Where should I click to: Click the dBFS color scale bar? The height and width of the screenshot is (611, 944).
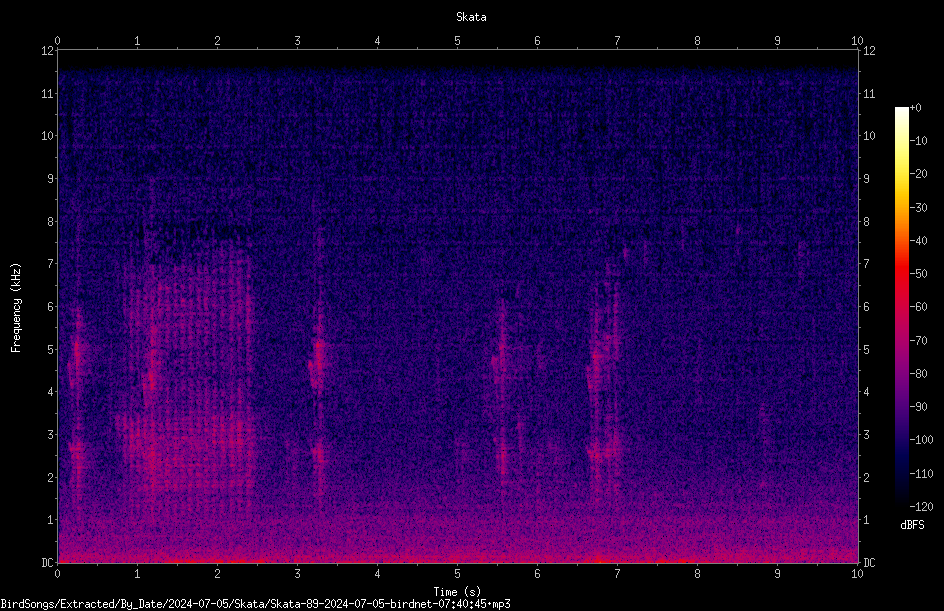tap(902, 307)
